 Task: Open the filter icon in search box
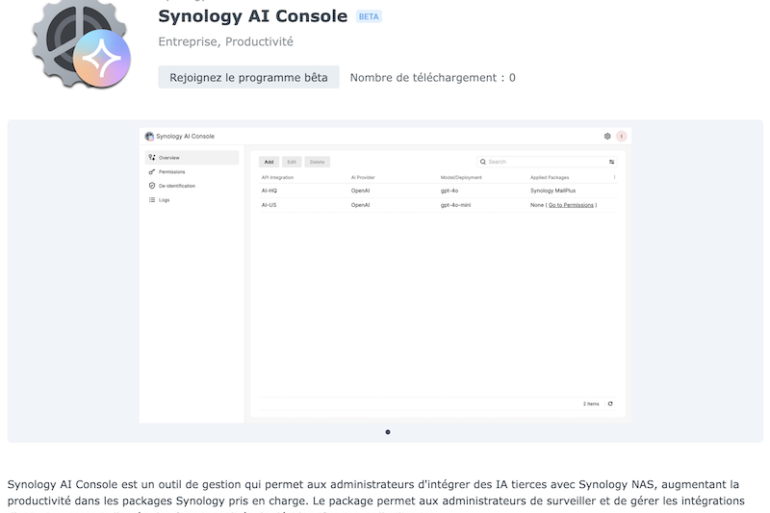(611, 162)
